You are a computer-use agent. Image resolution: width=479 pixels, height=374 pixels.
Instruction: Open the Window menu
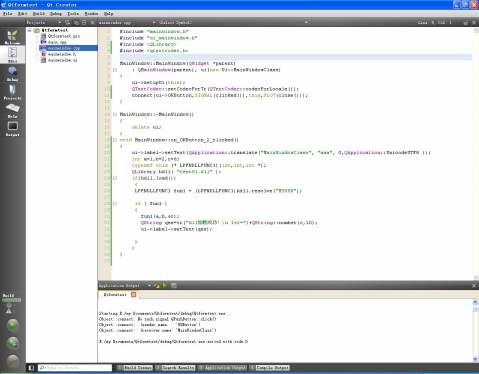pyautogui.click(x=91, y=14)
